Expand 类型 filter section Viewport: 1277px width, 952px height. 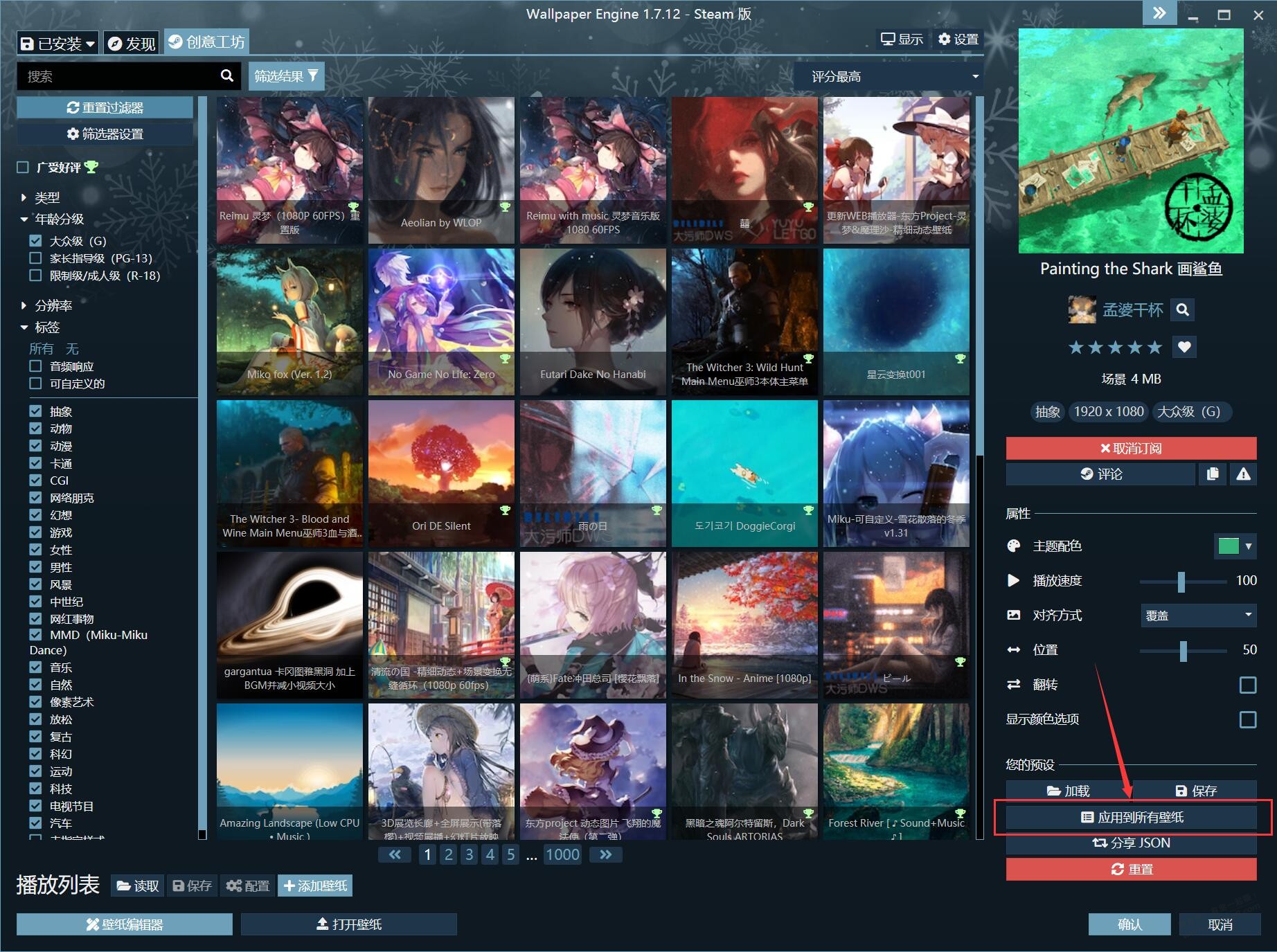[40, 197]
